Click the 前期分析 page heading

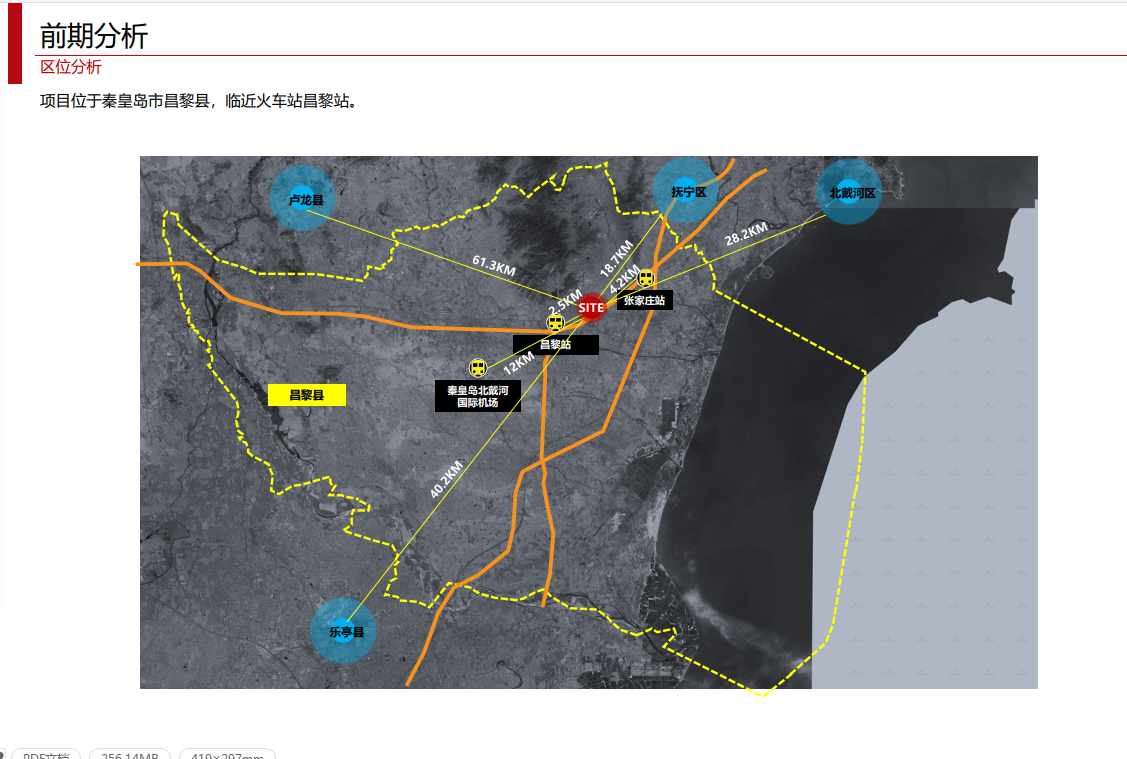(94, 36)
